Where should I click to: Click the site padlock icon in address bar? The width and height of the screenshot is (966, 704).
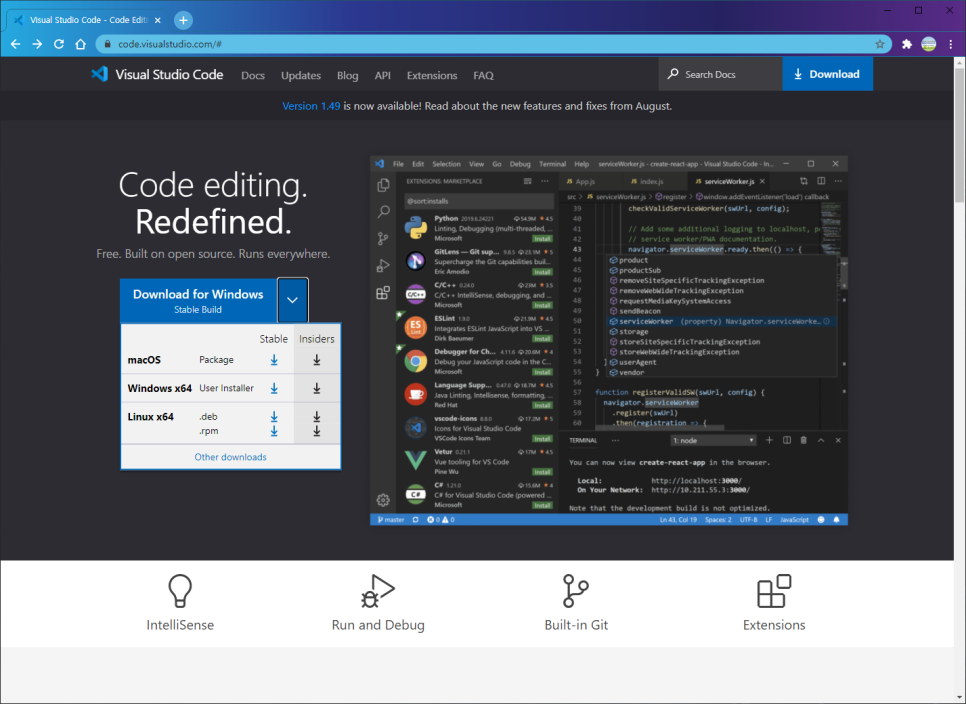click(107, 44)
